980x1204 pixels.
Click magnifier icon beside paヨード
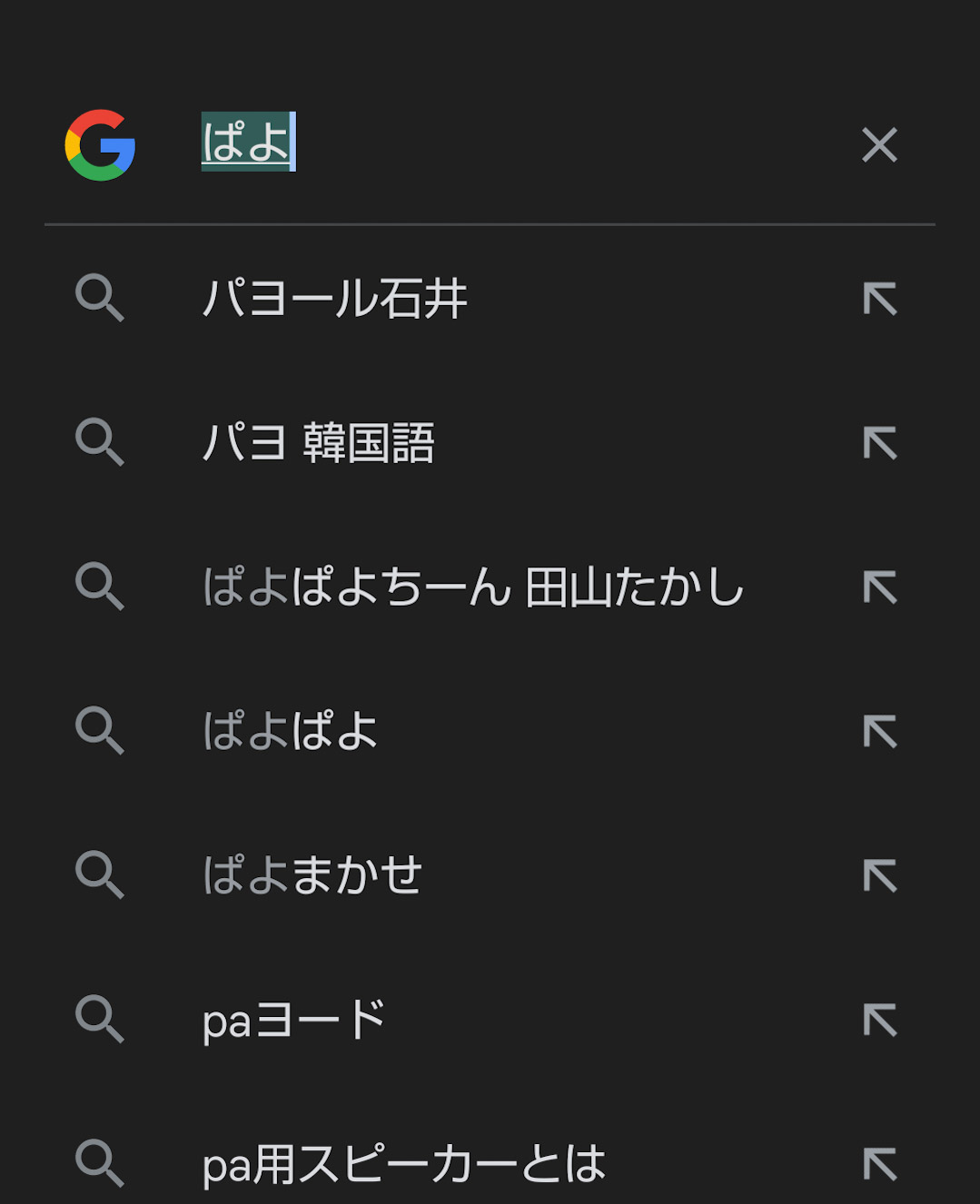tap(99, 1020)
